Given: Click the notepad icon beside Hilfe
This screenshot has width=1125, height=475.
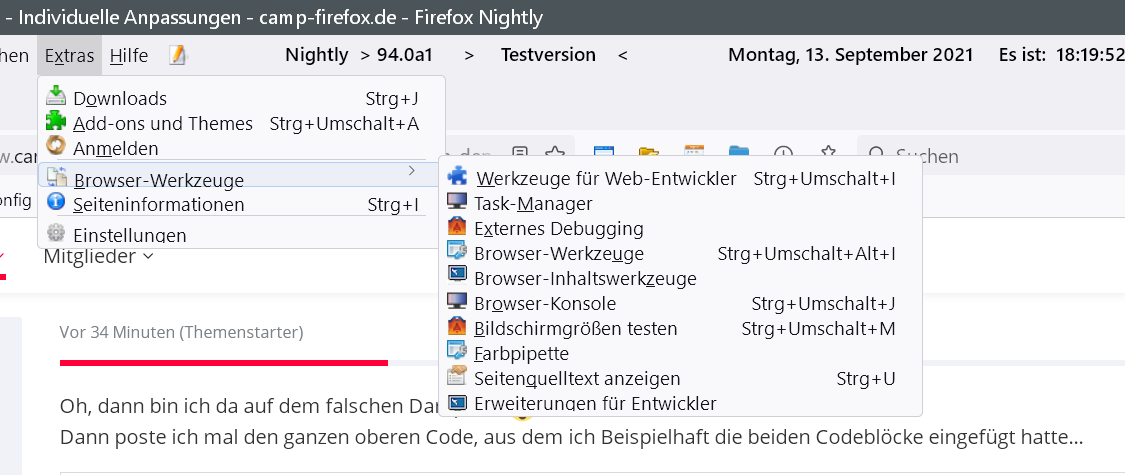Looking at the screenshot, I should [x=178, y=55].
